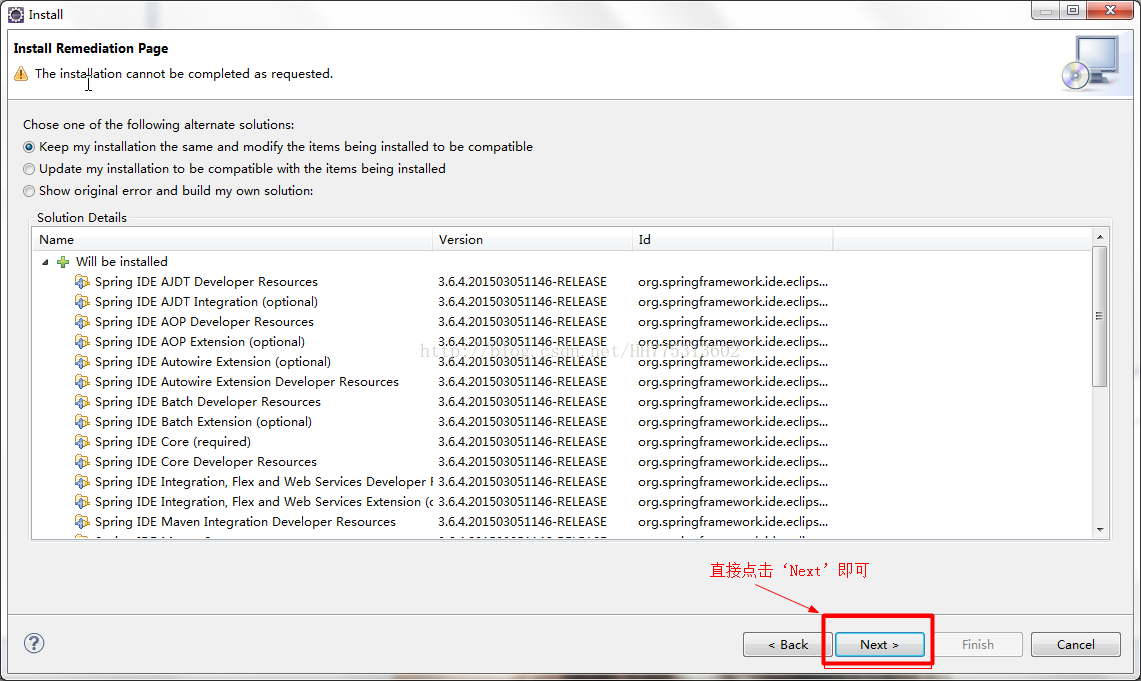
Task: Click feature icon for Flex and Web Services Developer row
Action: (82, 482)
